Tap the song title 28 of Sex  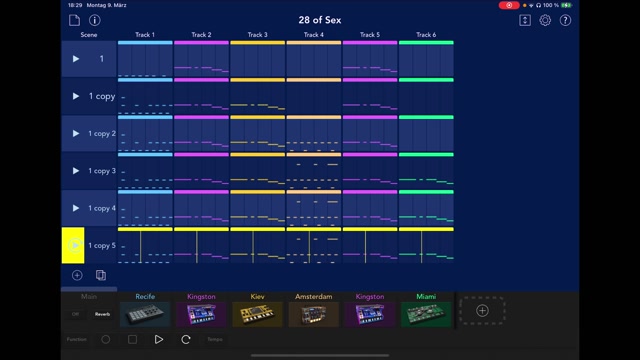[320, 20]
